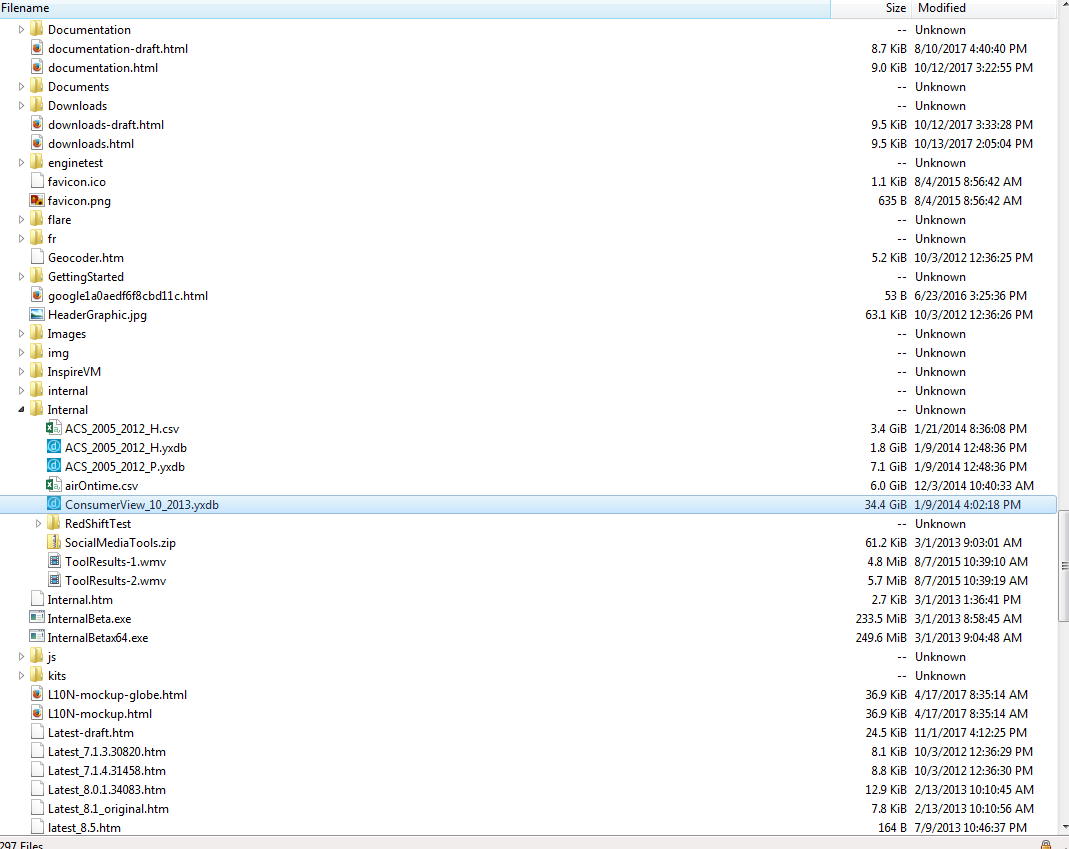1069x849 pixels.
Task: Expand the kits folder
Action: point(20,675)
